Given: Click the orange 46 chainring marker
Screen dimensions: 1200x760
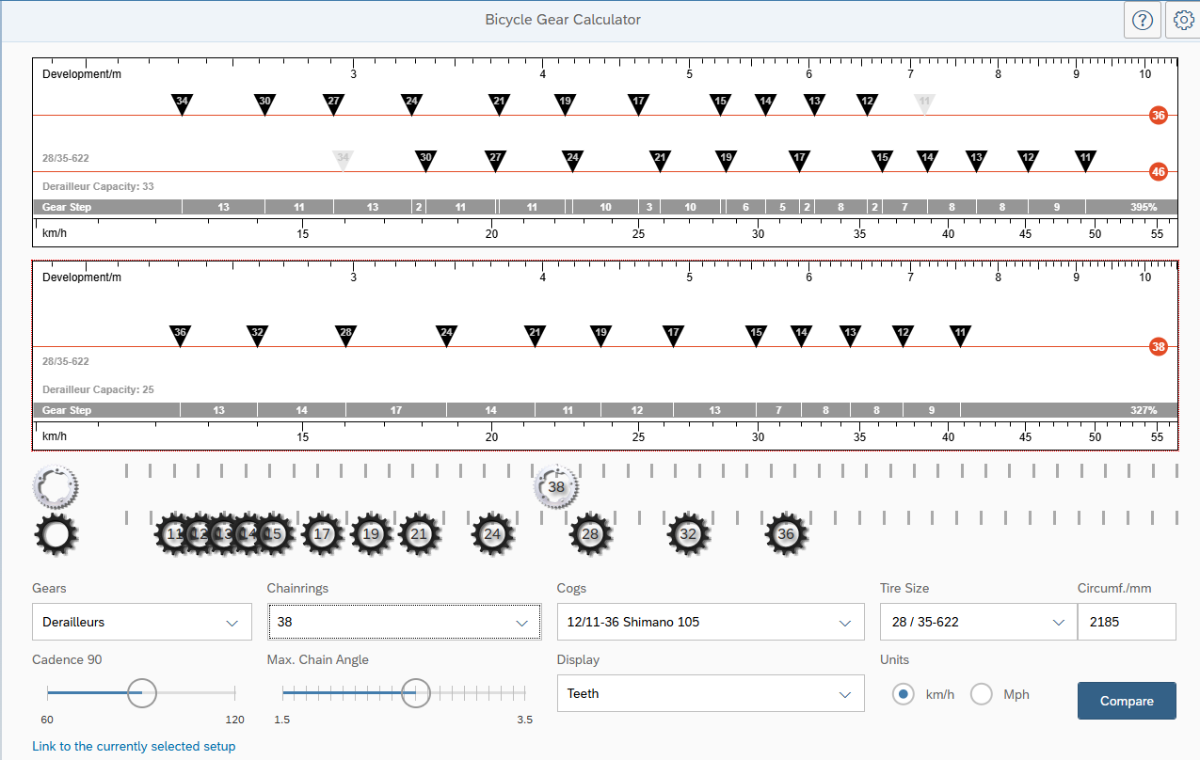Looking at the screenshot, I should 1158,172.
